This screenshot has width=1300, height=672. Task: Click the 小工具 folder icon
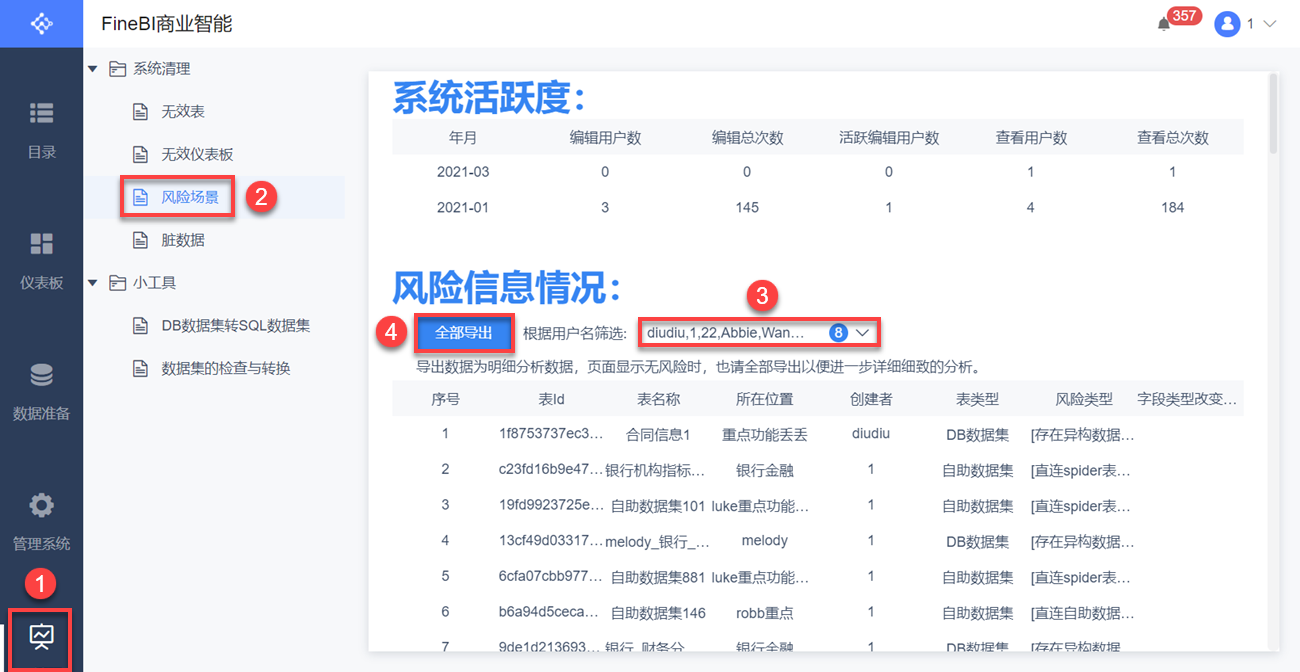[117, 283]
